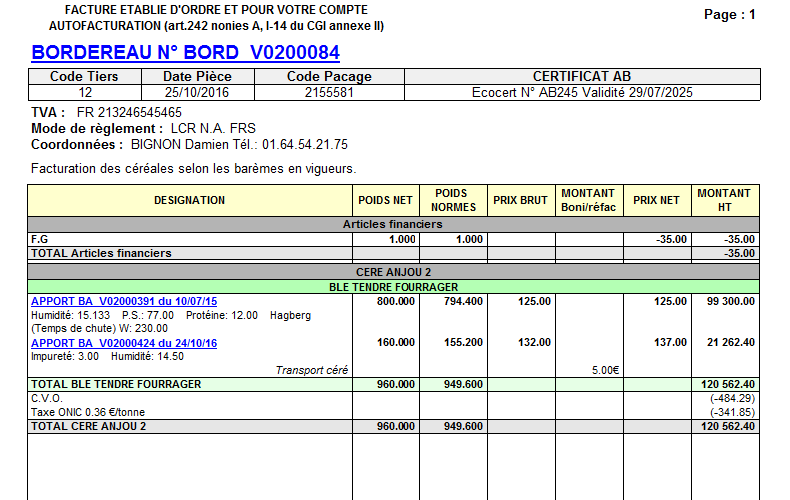
Task: Select the MONTANT Boni/réfac column header
Action: click(x=588, y=200)
